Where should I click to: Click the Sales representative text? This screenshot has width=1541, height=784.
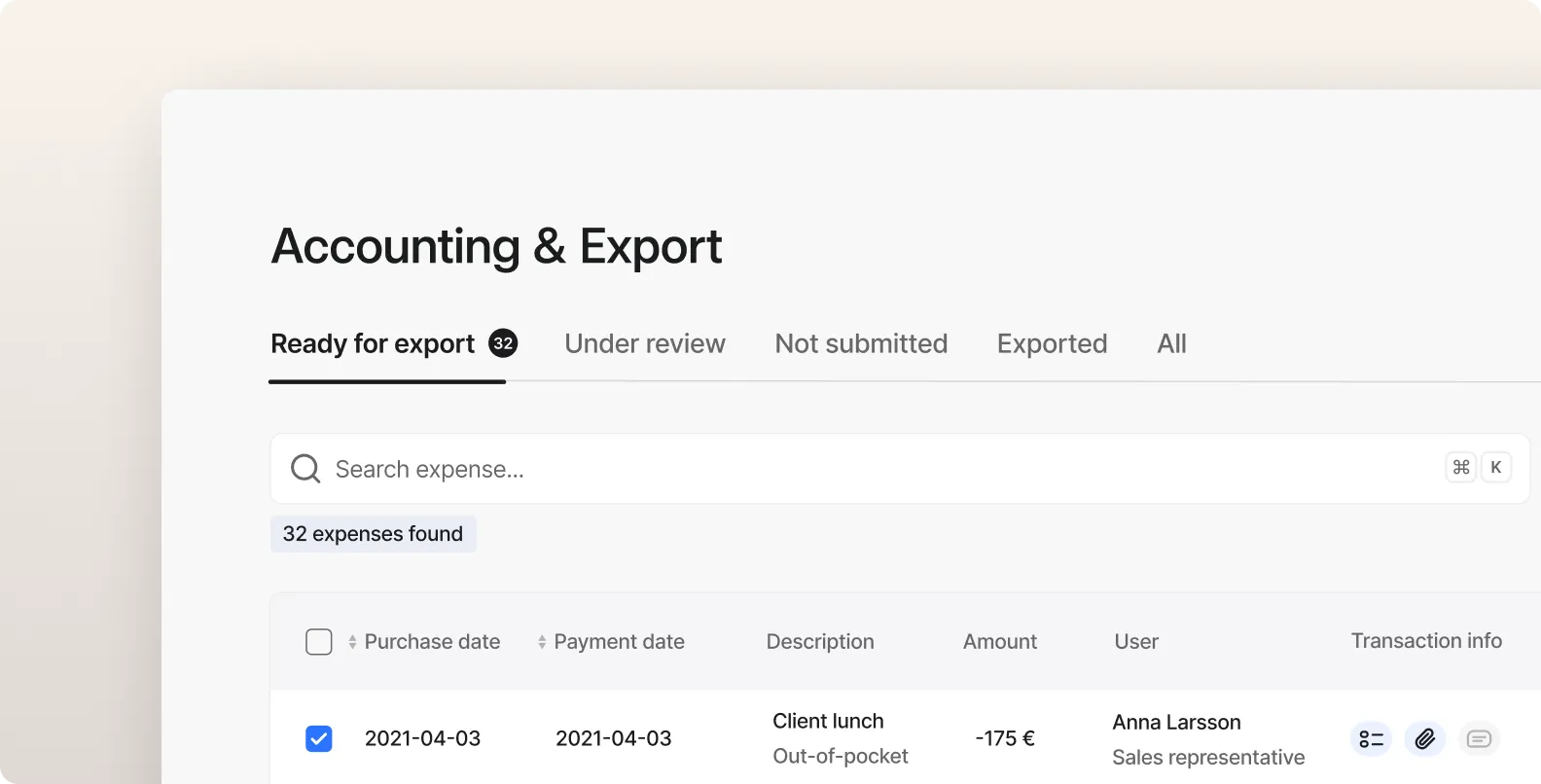click(x=1208, y=757)
